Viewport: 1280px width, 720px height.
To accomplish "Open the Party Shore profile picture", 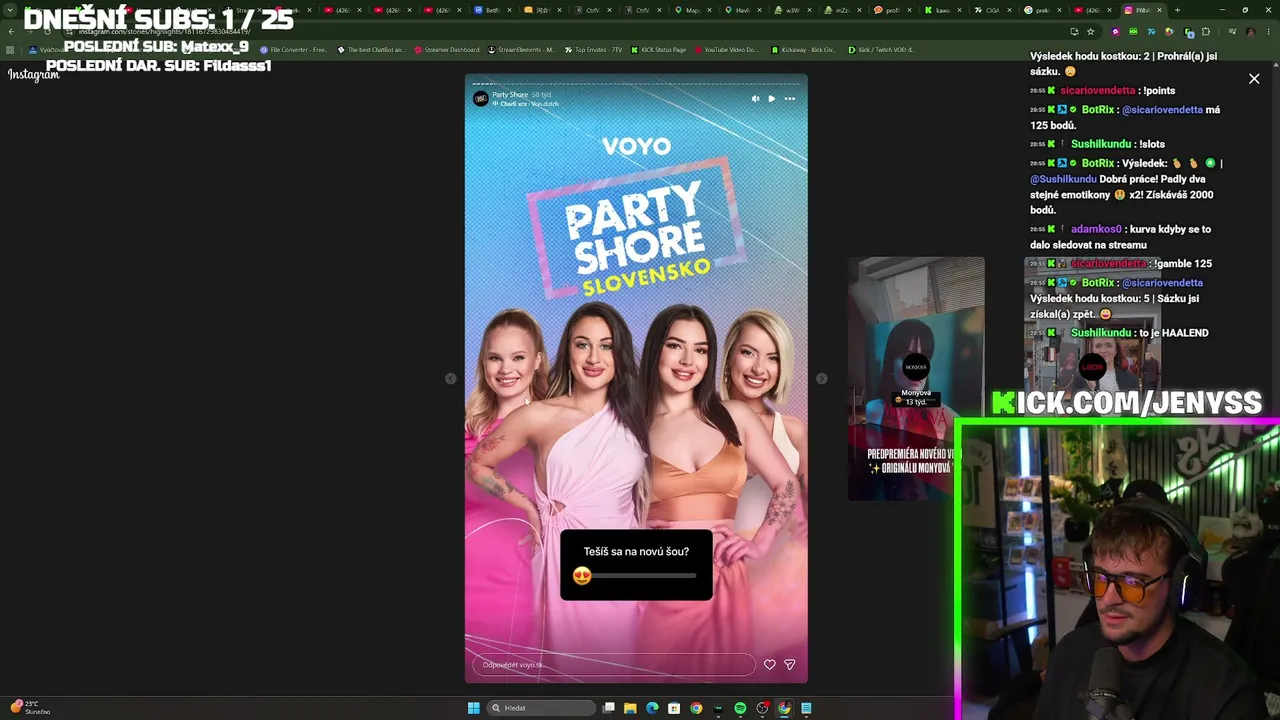I will (x=481, y=99).
